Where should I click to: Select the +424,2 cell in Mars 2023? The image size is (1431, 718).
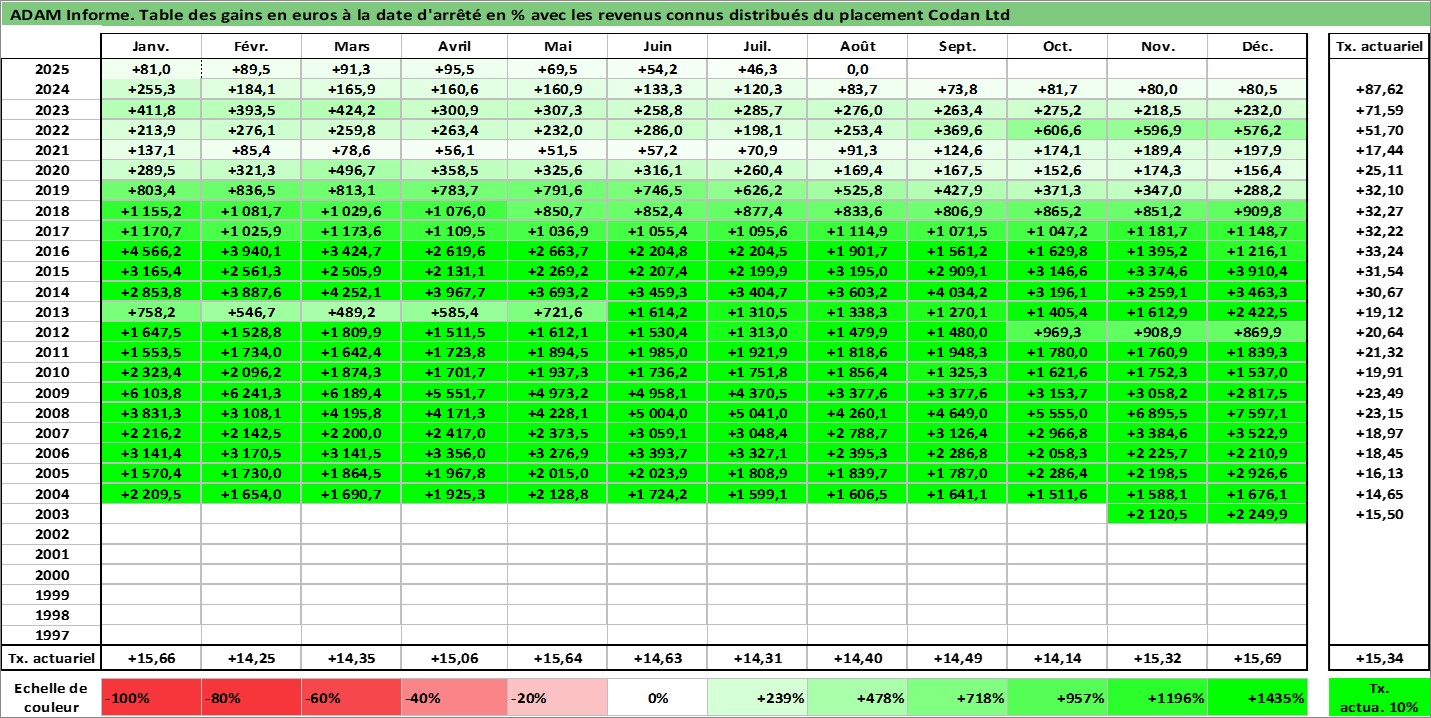point(351,110)
